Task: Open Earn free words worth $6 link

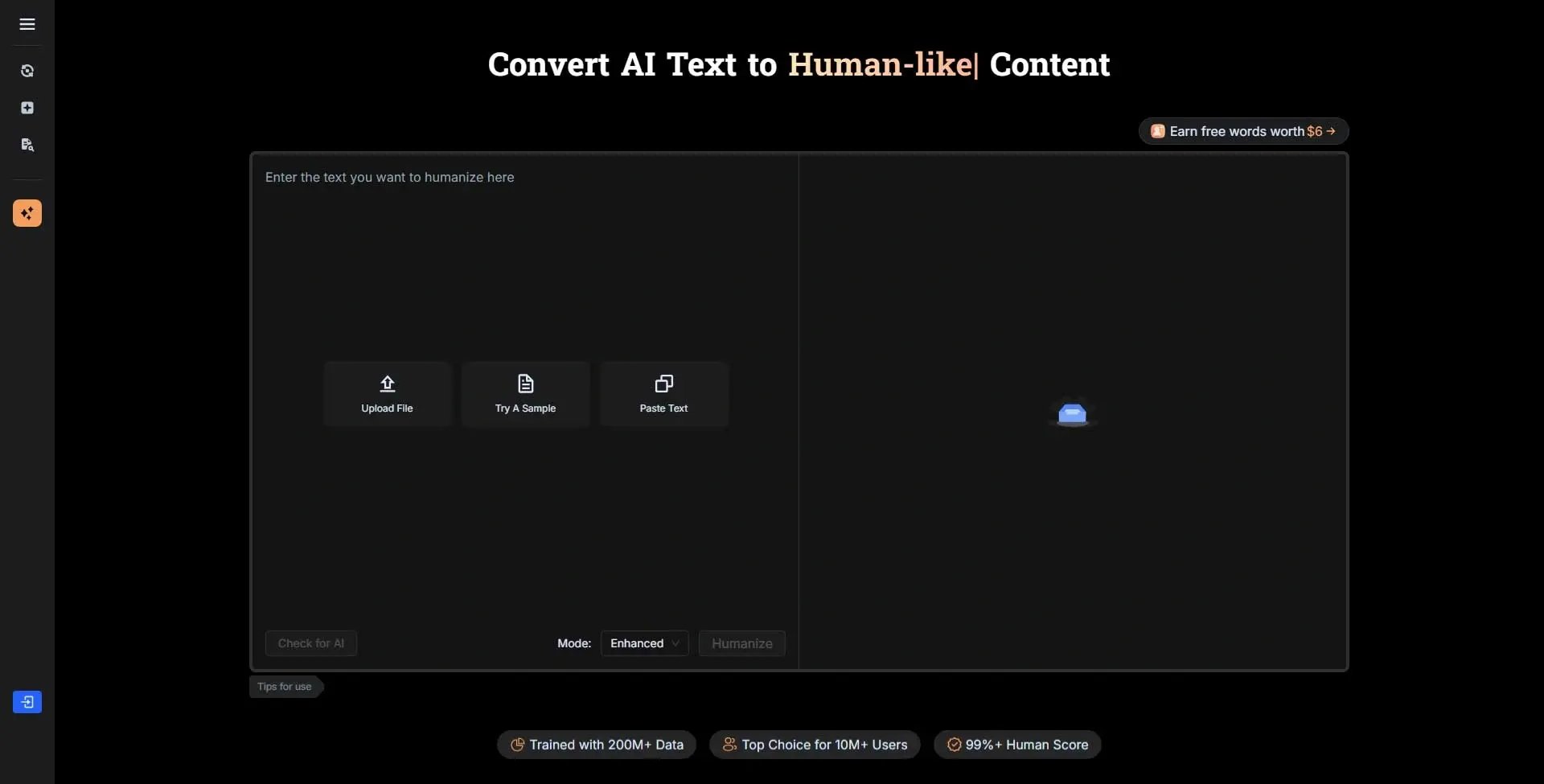Action: (x=1243, y=131)
